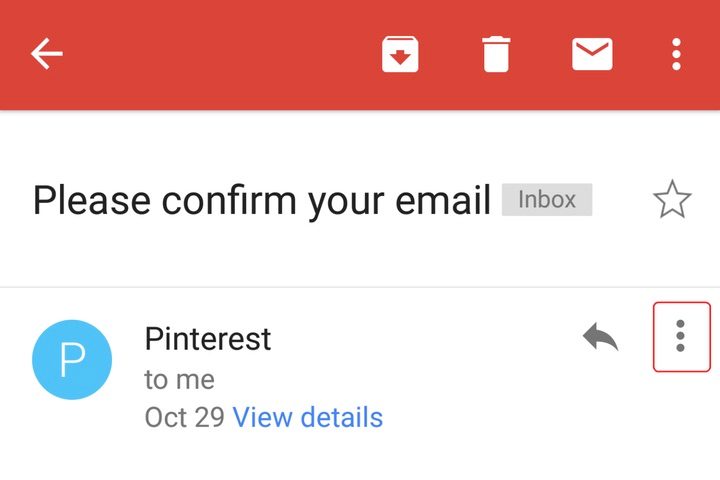Image resolution: width=720 pixels, height=480 pixels.
Task: Tap the back arrow to return to inbox
Action: 47,54
